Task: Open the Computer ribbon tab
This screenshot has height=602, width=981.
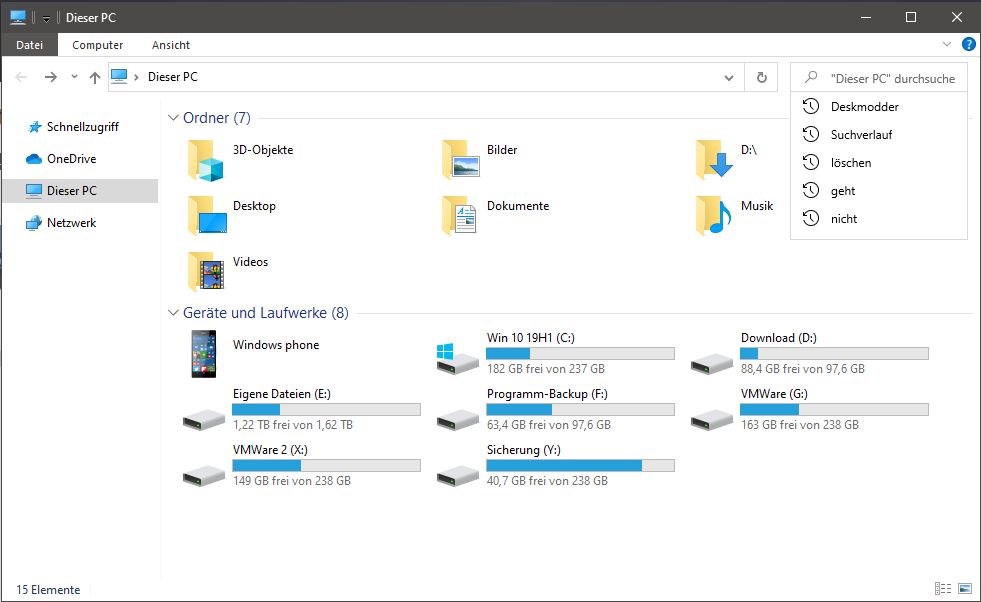Action: (97, 45)
